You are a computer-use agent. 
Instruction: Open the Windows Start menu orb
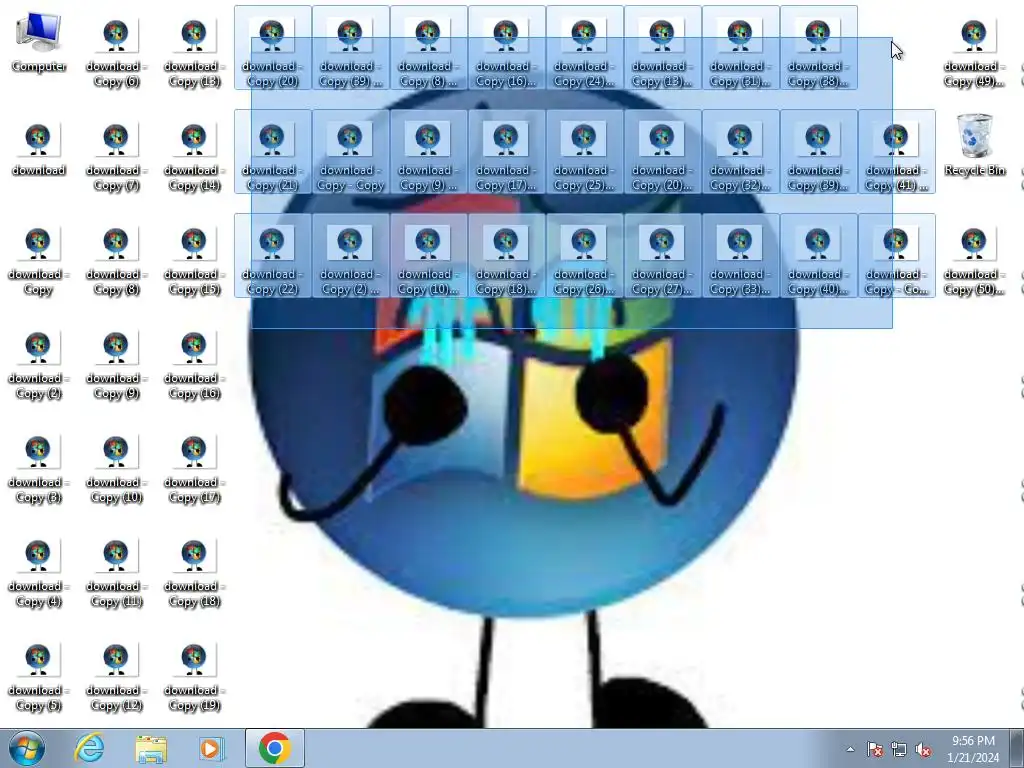[27, 748]
